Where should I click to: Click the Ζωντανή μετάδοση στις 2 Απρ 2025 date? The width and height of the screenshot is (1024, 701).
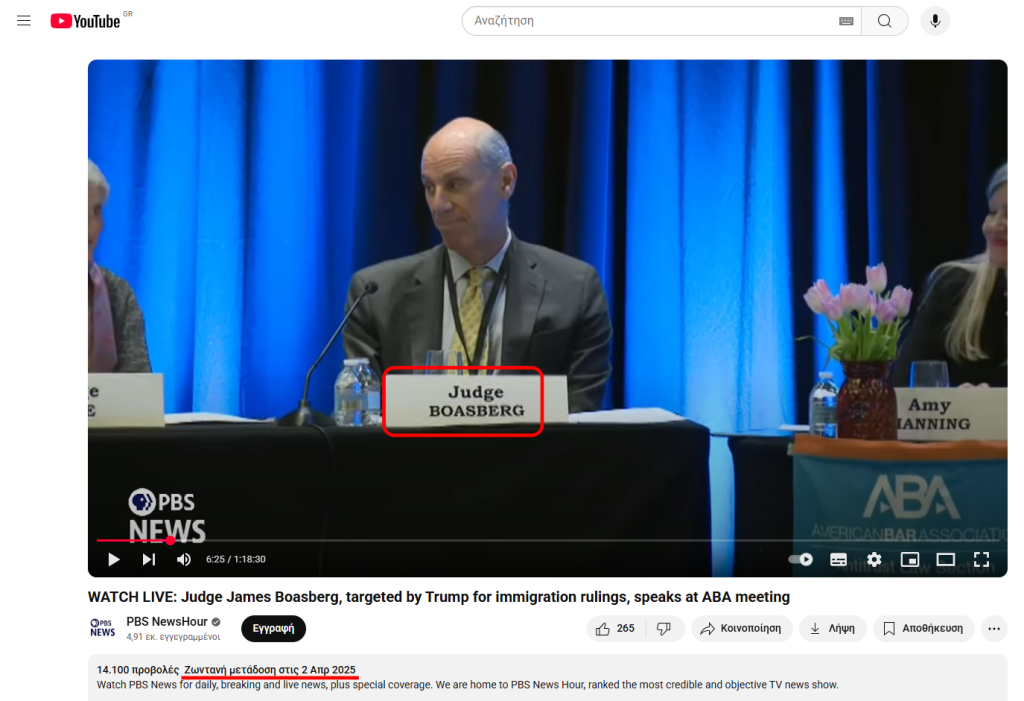(x=270, y=670)
